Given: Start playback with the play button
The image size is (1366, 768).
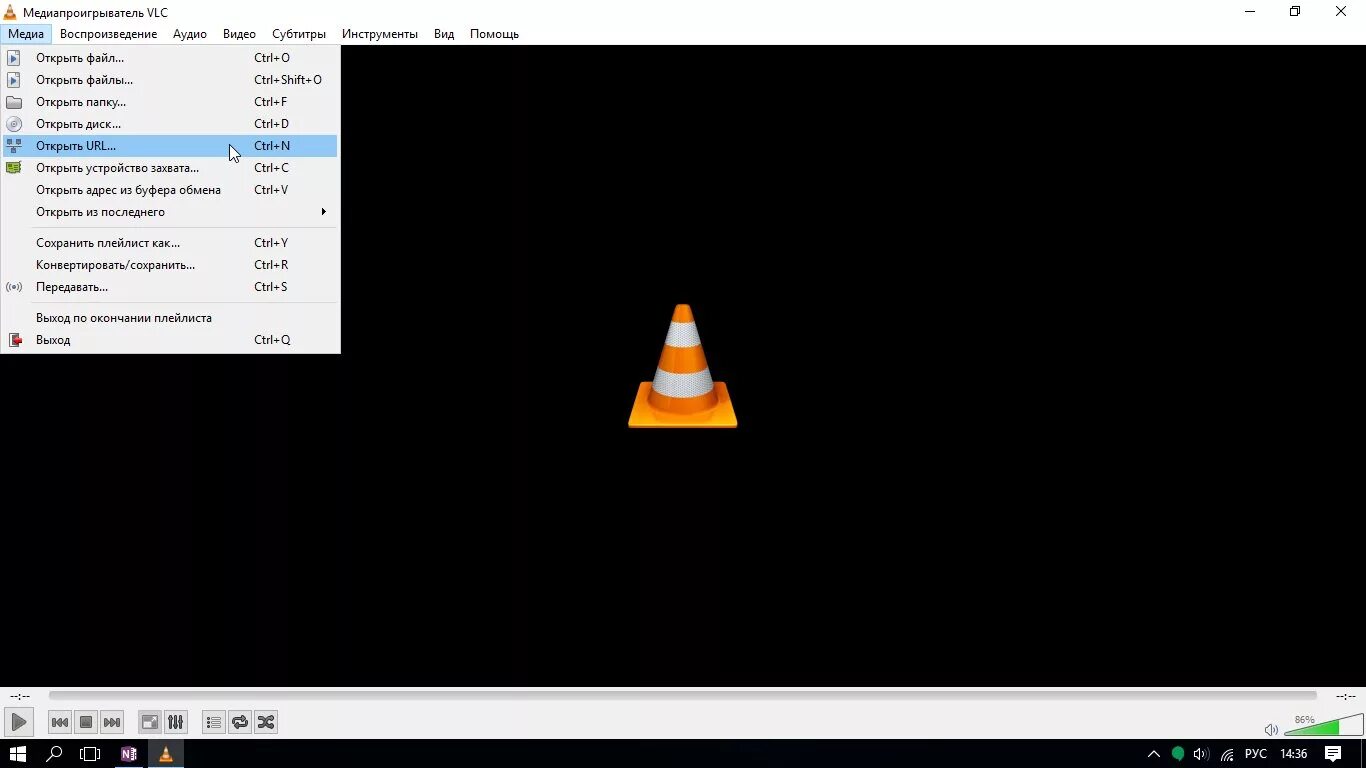Looking at the screenshot, I should point(19,722).
